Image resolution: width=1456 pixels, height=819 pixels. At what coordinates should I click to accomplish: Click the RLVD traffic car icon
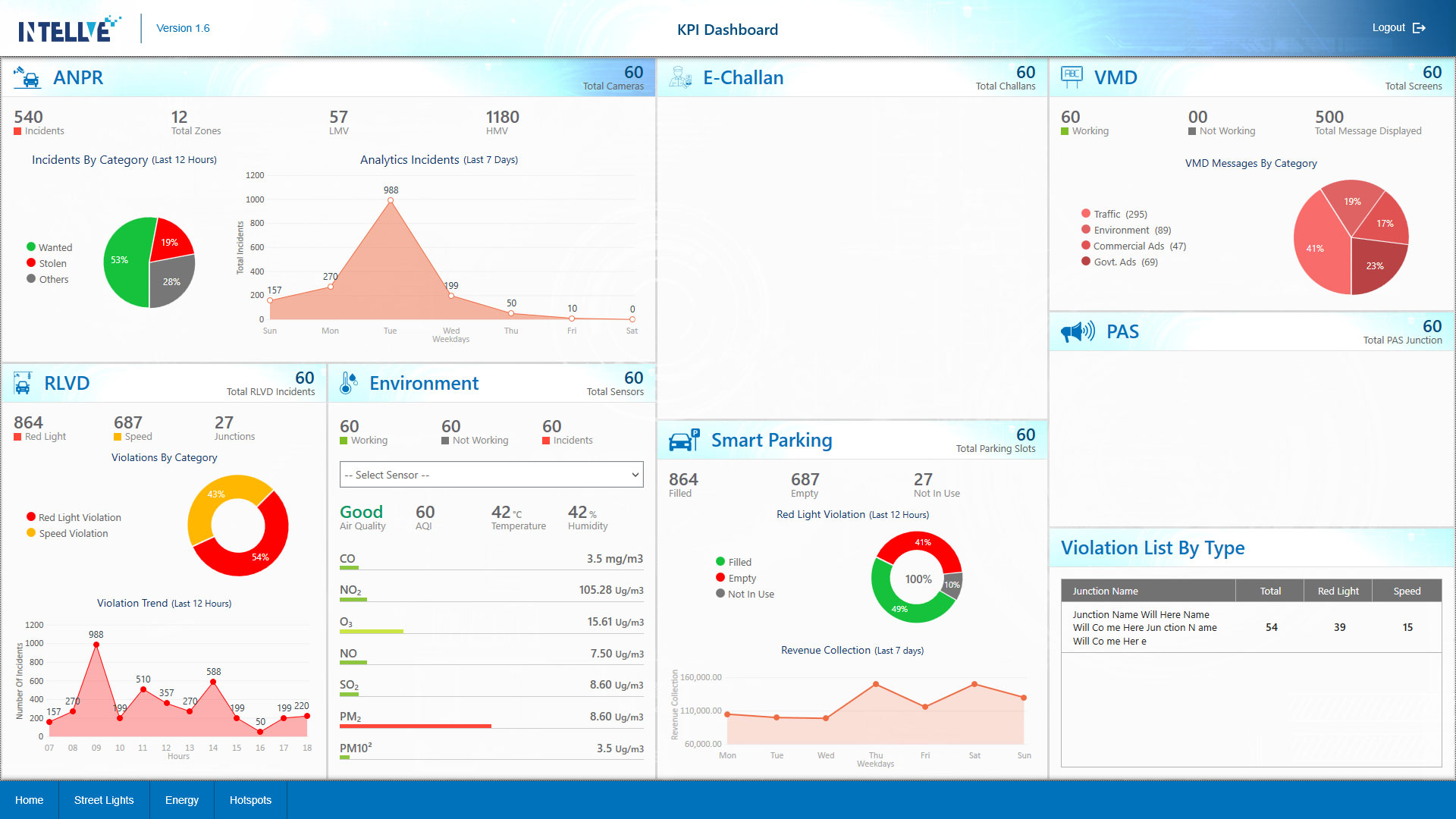coord(23,383)
